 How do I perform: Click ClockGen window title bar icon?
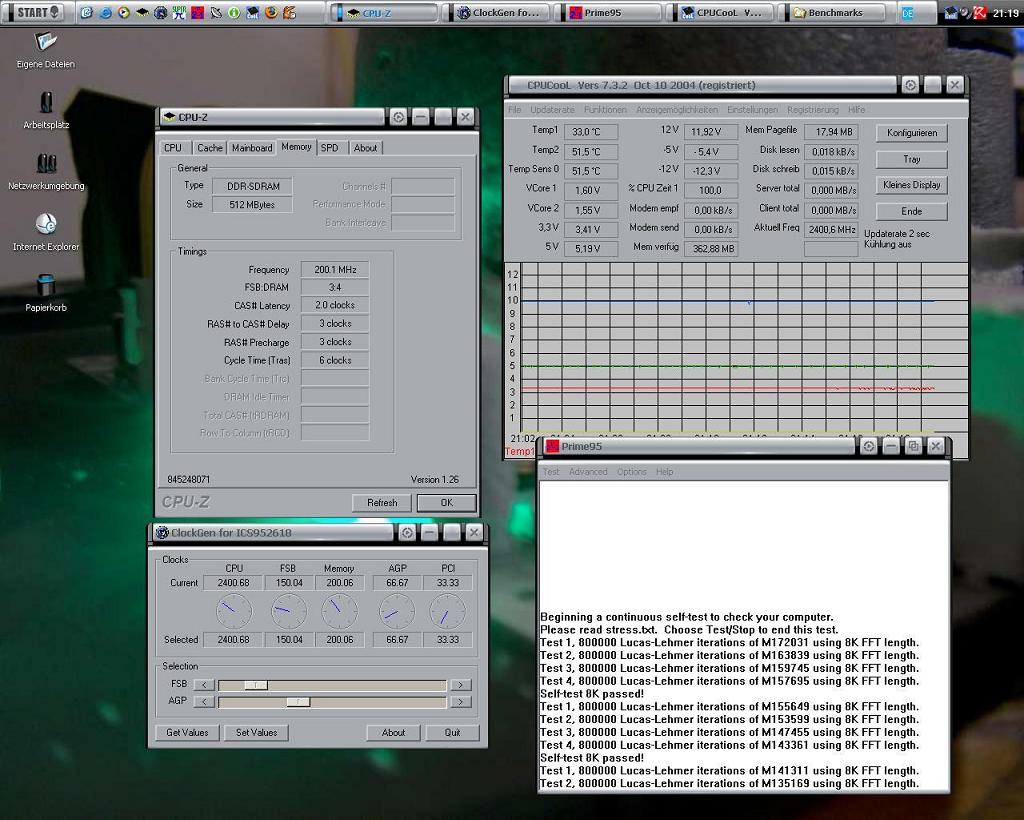[x=162, y=533]
